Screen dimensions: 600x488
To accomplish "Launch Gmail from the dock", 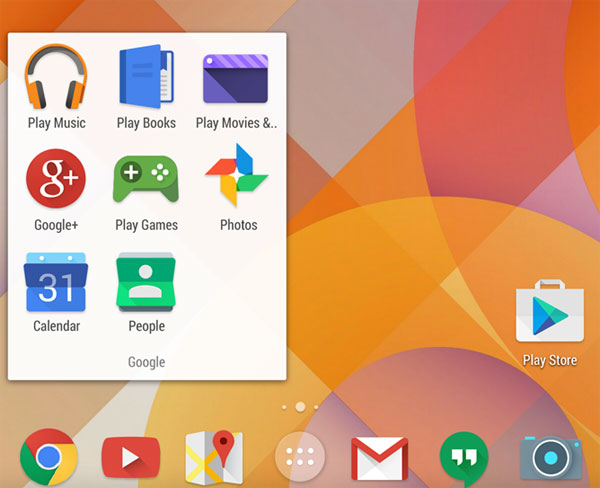I will pos(380,458).
